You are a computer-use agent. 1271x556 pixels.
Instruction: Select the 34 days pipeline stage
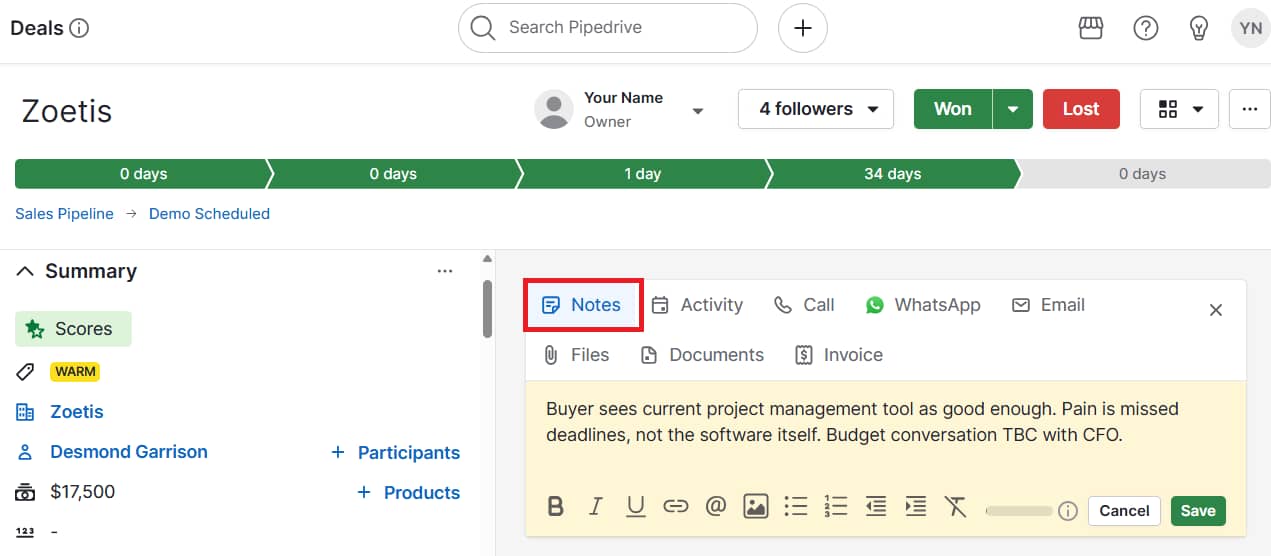[893, 174]
